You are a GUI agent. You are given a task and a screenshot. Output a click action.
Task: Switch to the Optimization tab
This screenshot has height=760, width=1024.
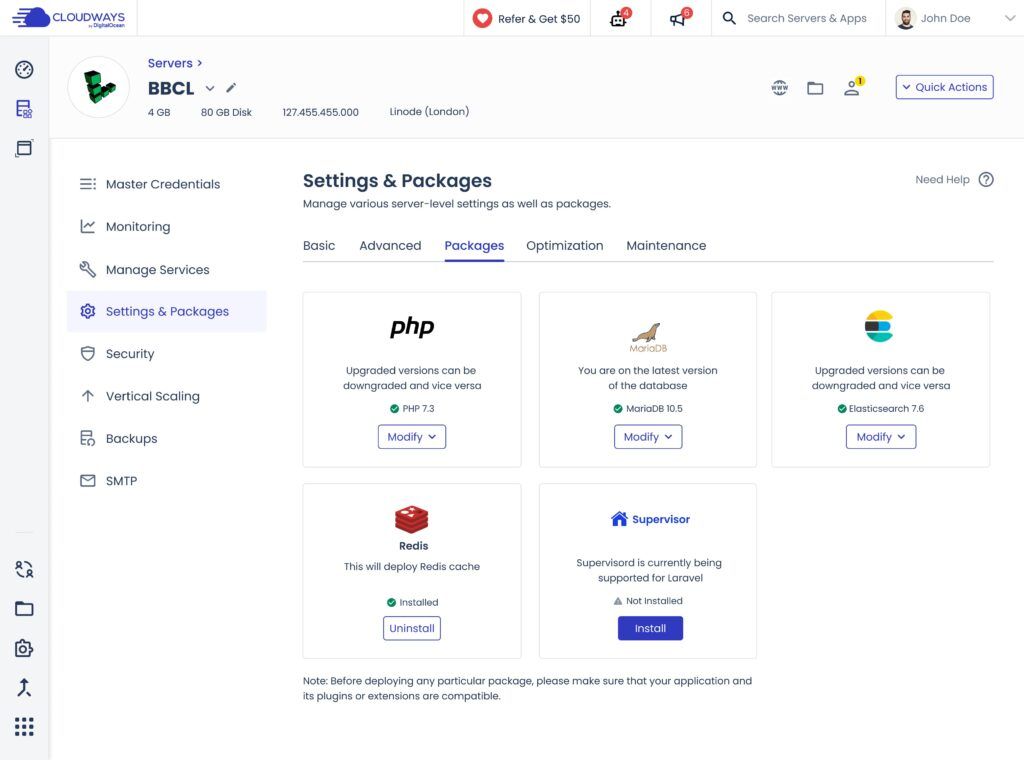[x=565, y=245]
